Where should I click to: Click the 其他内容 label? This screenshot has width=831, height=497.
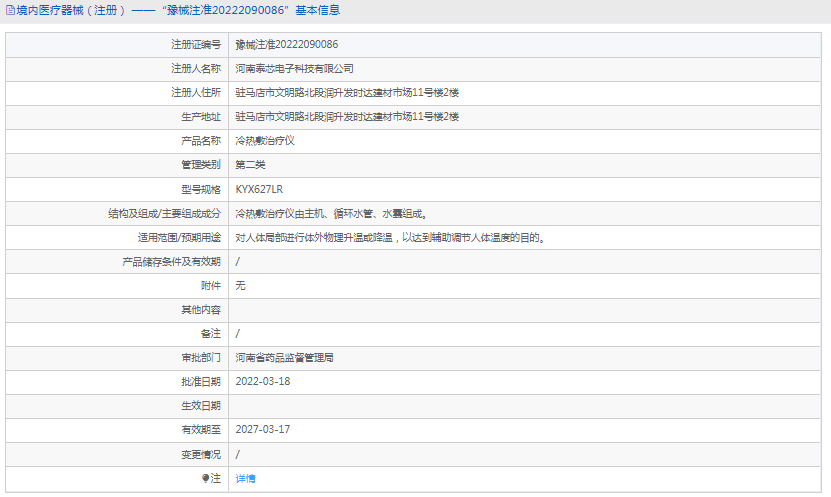click(x=201, y=310)
